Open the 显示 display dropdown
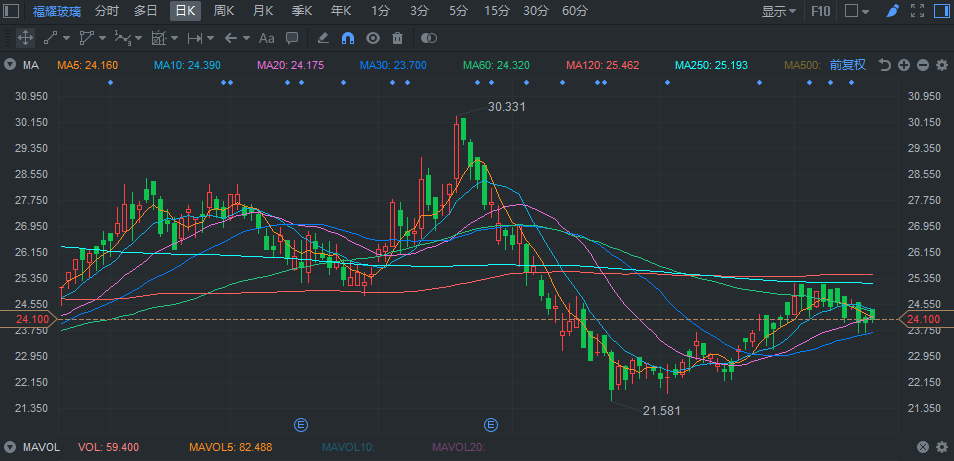 tap(779, 11)
